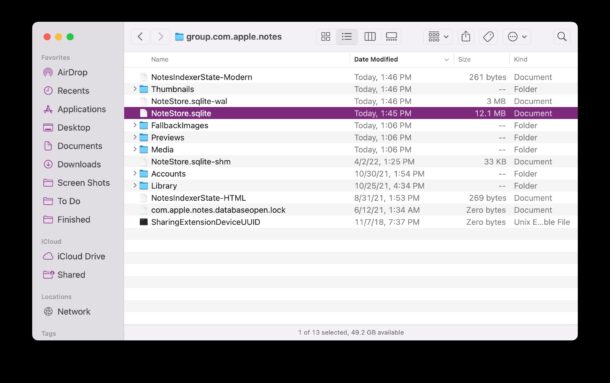Open the Share button menu
Screen dimensions: 610x383
tap(466, 37)
